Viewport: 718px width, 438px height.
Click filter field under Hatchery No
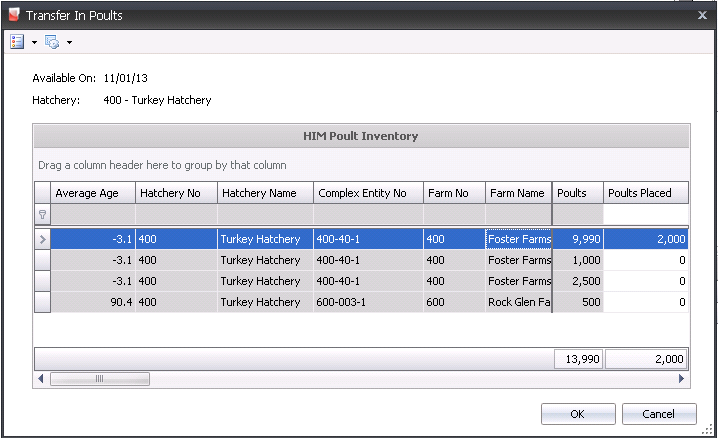(176, 214)
